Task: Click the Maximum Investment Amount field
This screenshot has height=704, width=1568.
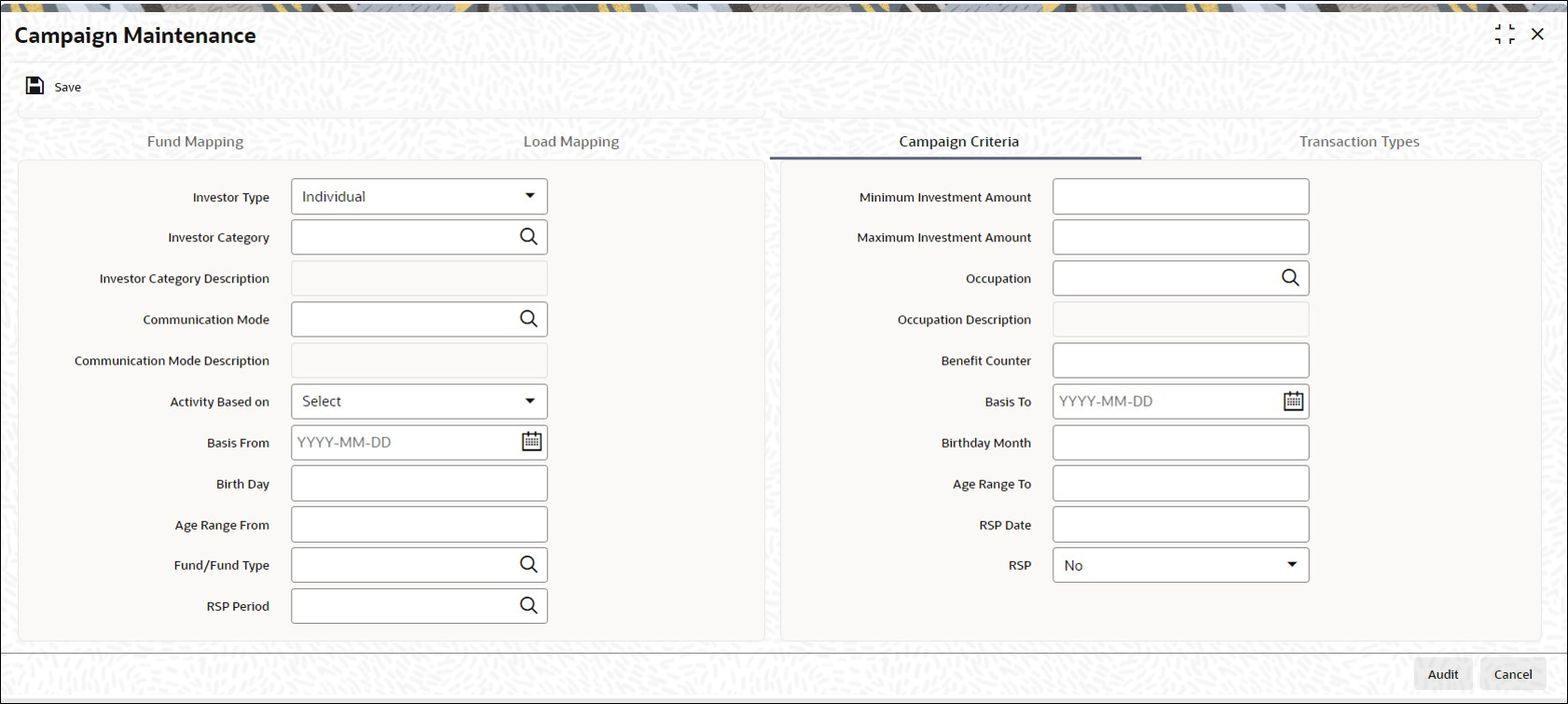Action: (1181, 237)
